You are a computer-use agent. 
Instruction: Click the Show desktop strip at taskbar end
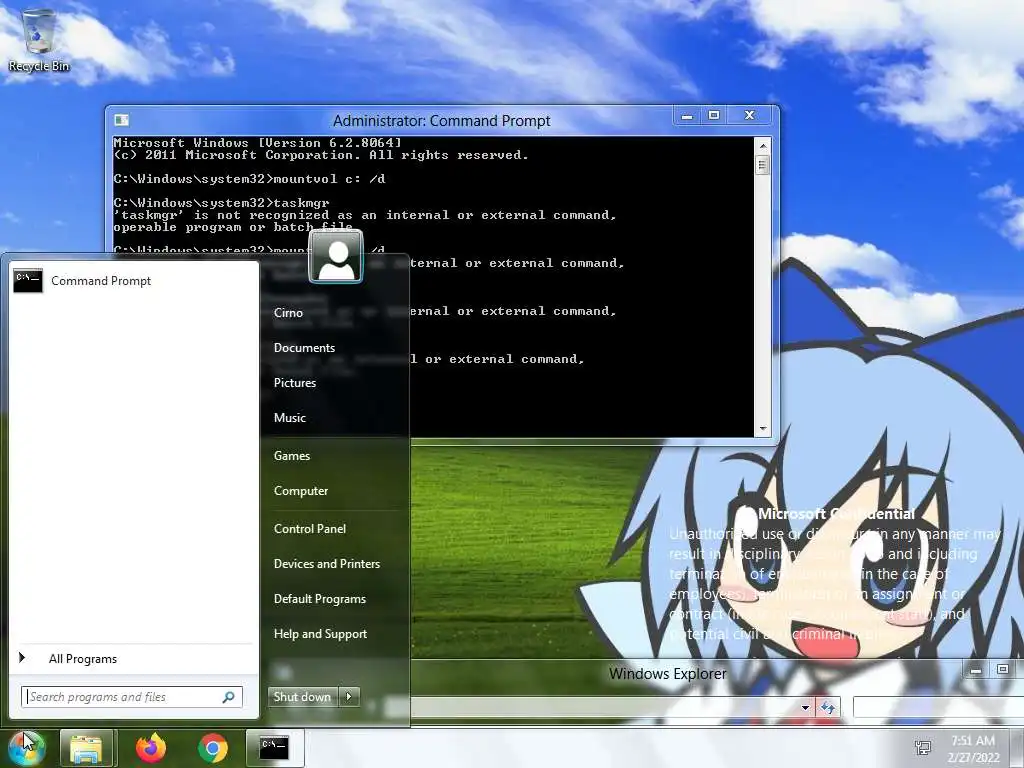click(x=1017, y=748)
